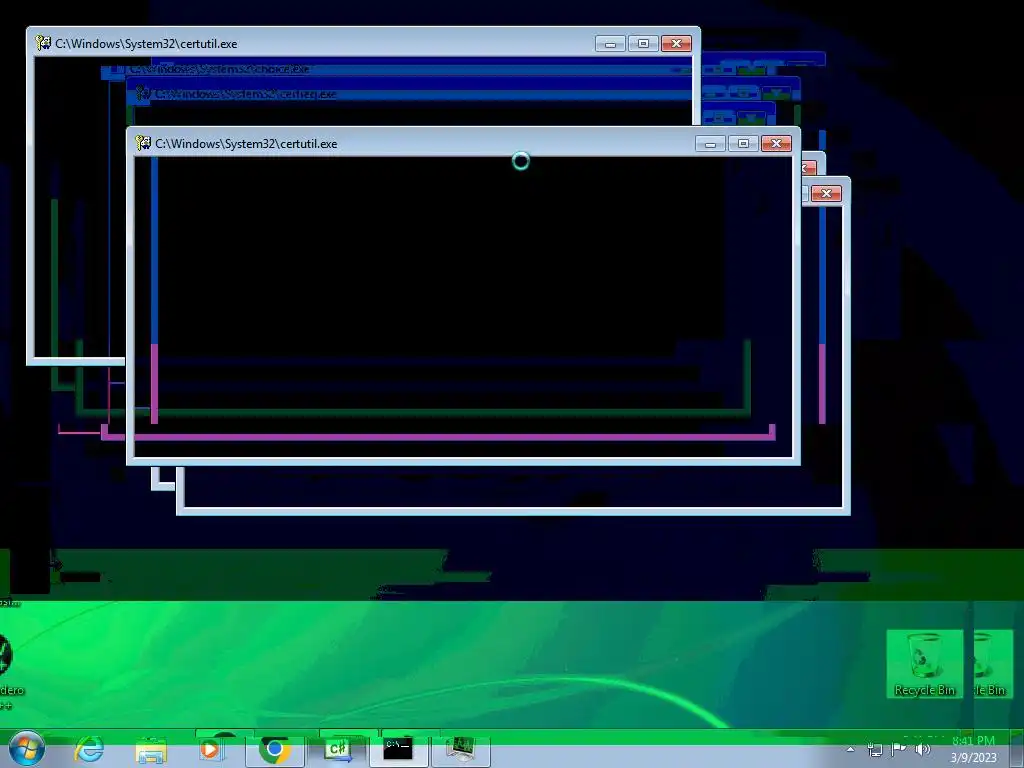The height and width of the screenshot is (768, 1024).
Task: Switch to Google Chrome on the taskbar
Action: point(275,750)
